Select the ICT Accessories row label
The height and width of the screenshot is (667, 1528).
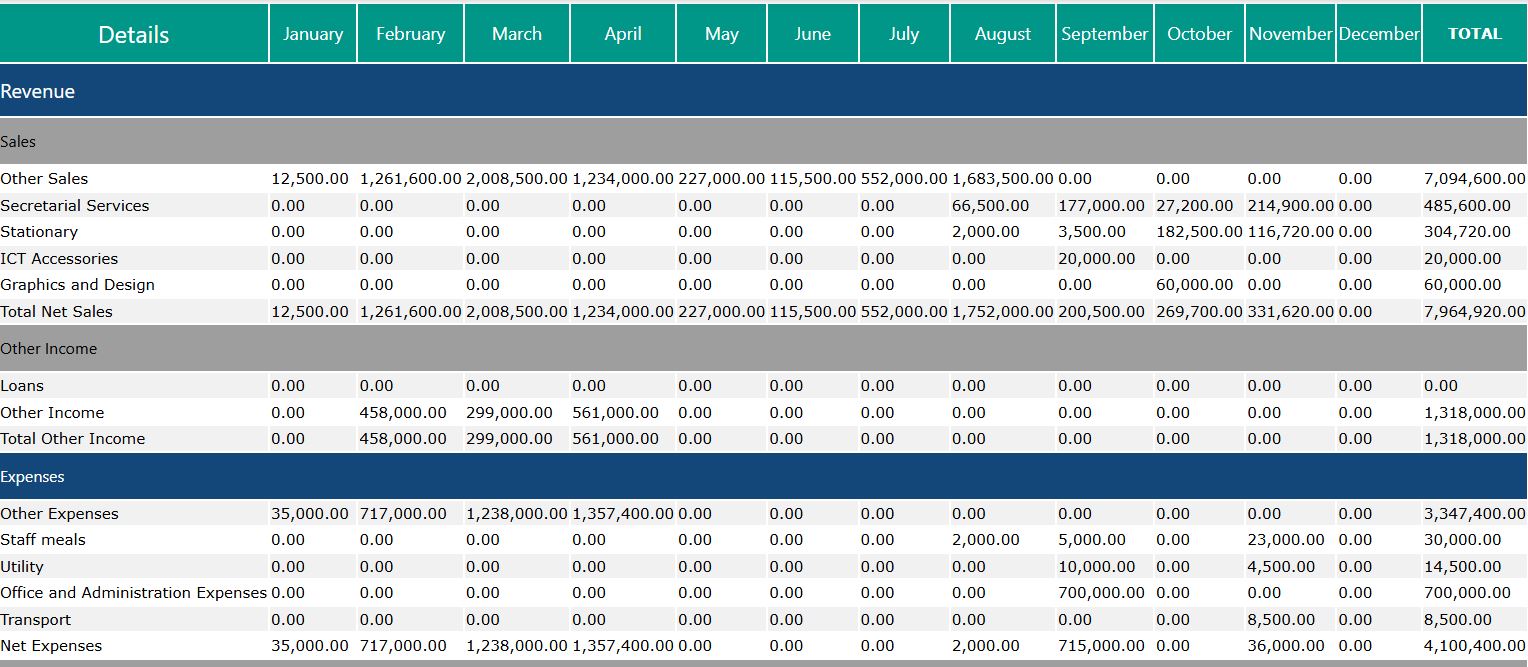60,258
